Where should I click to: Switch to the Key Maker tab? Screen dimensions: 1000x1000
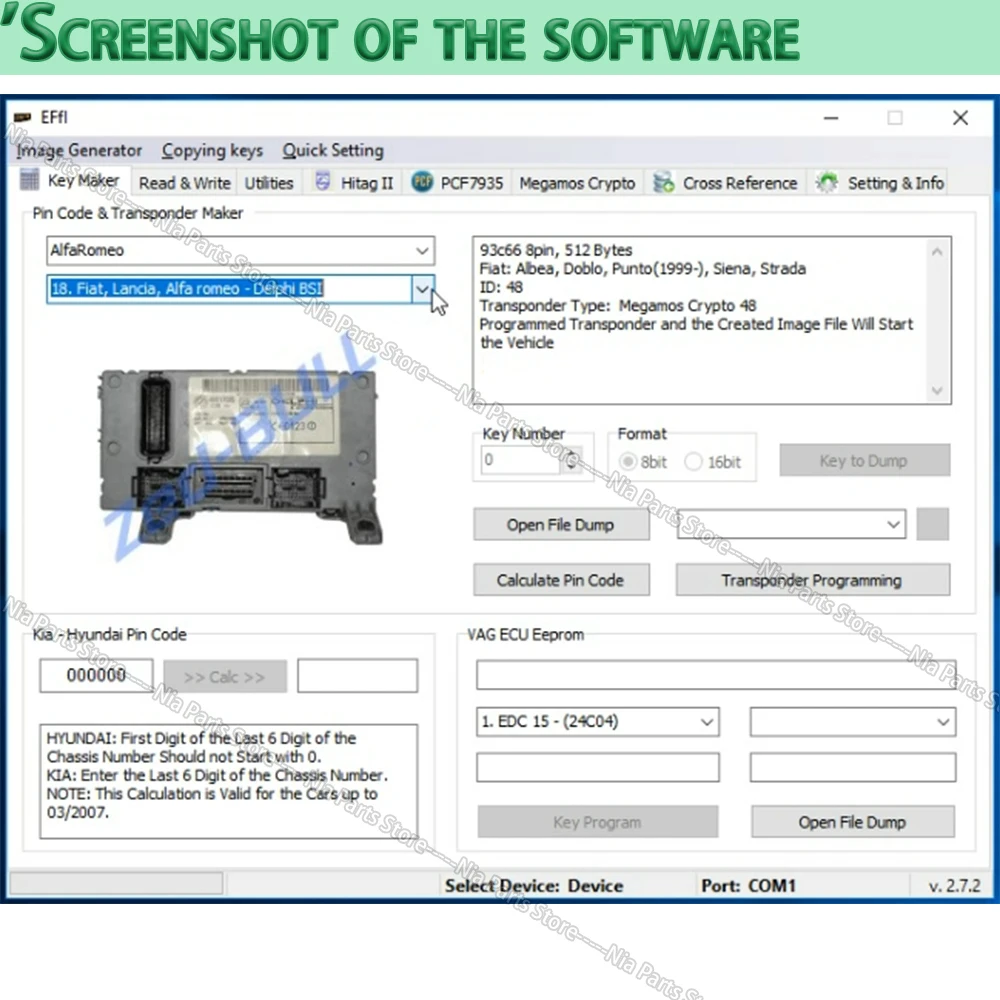click(72, 180)
